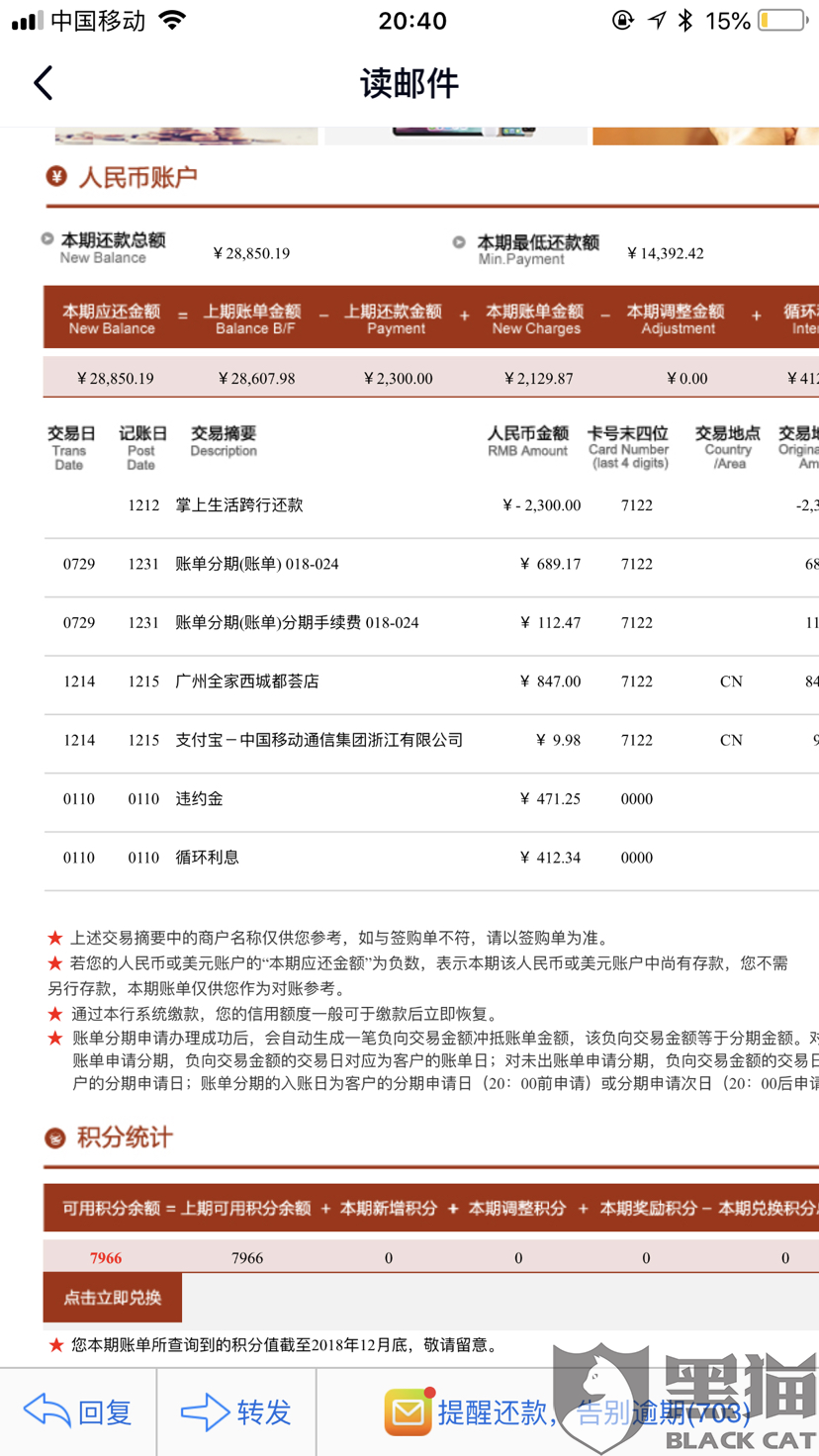Tap the 本期应还金额 column header
The width and height of the screenshot is (819, 1456).
click(111, 318)
